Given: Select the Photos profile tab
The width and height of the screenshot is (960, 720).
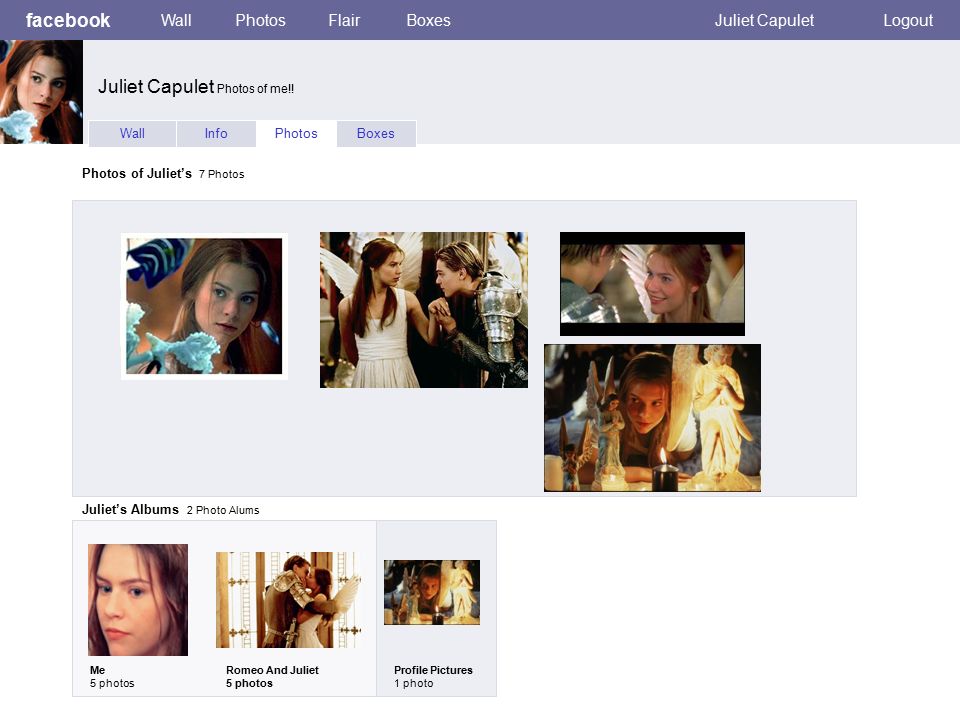Looking at the screenshot, I should pyautogui.click(x=296, y=133).
